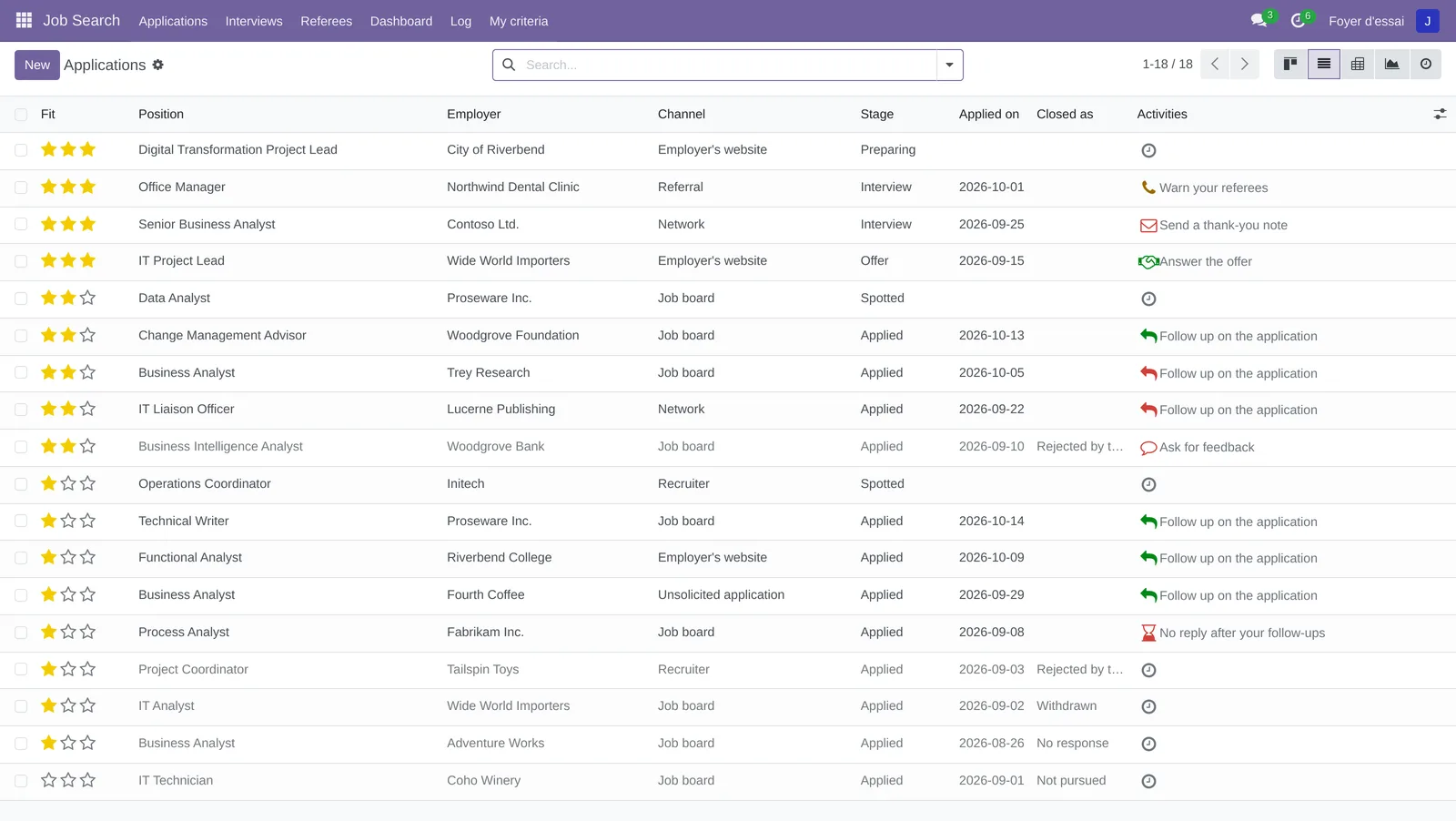The image size is (1456, 821).
Task: Open user avatar J menu
Action: (x=1427, y=21)
